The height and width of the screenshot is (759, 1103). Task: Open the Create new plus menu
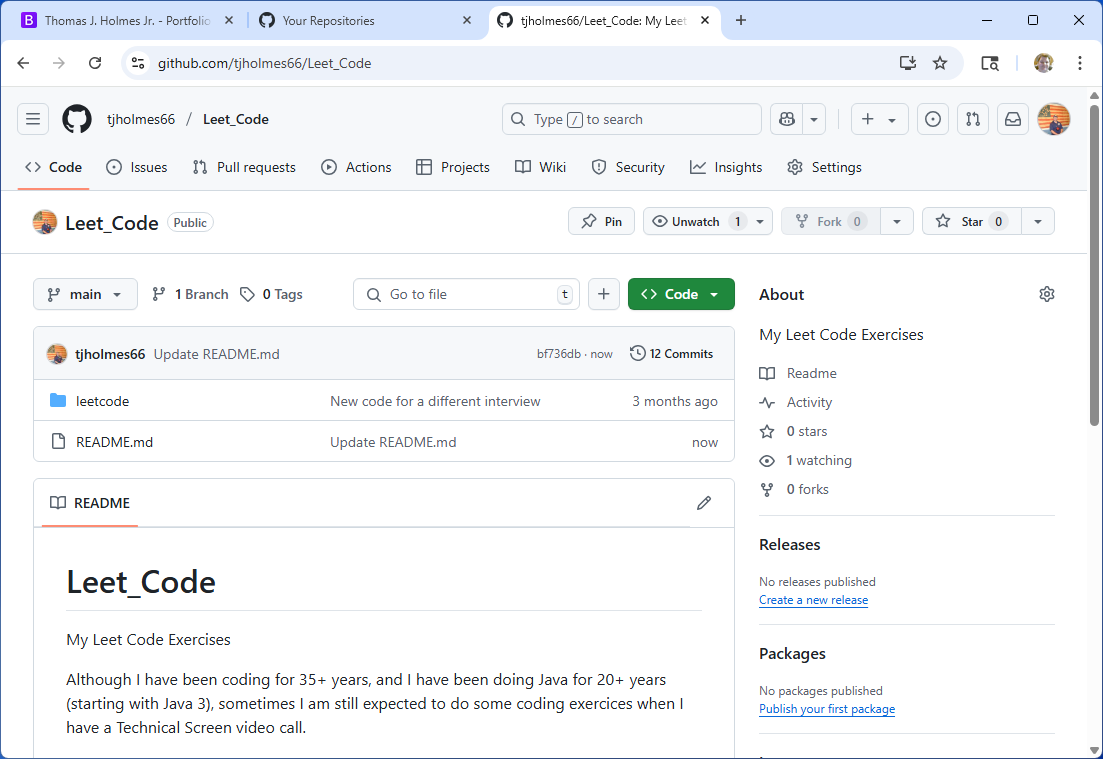pyautogui.click(x=879, y=120)
